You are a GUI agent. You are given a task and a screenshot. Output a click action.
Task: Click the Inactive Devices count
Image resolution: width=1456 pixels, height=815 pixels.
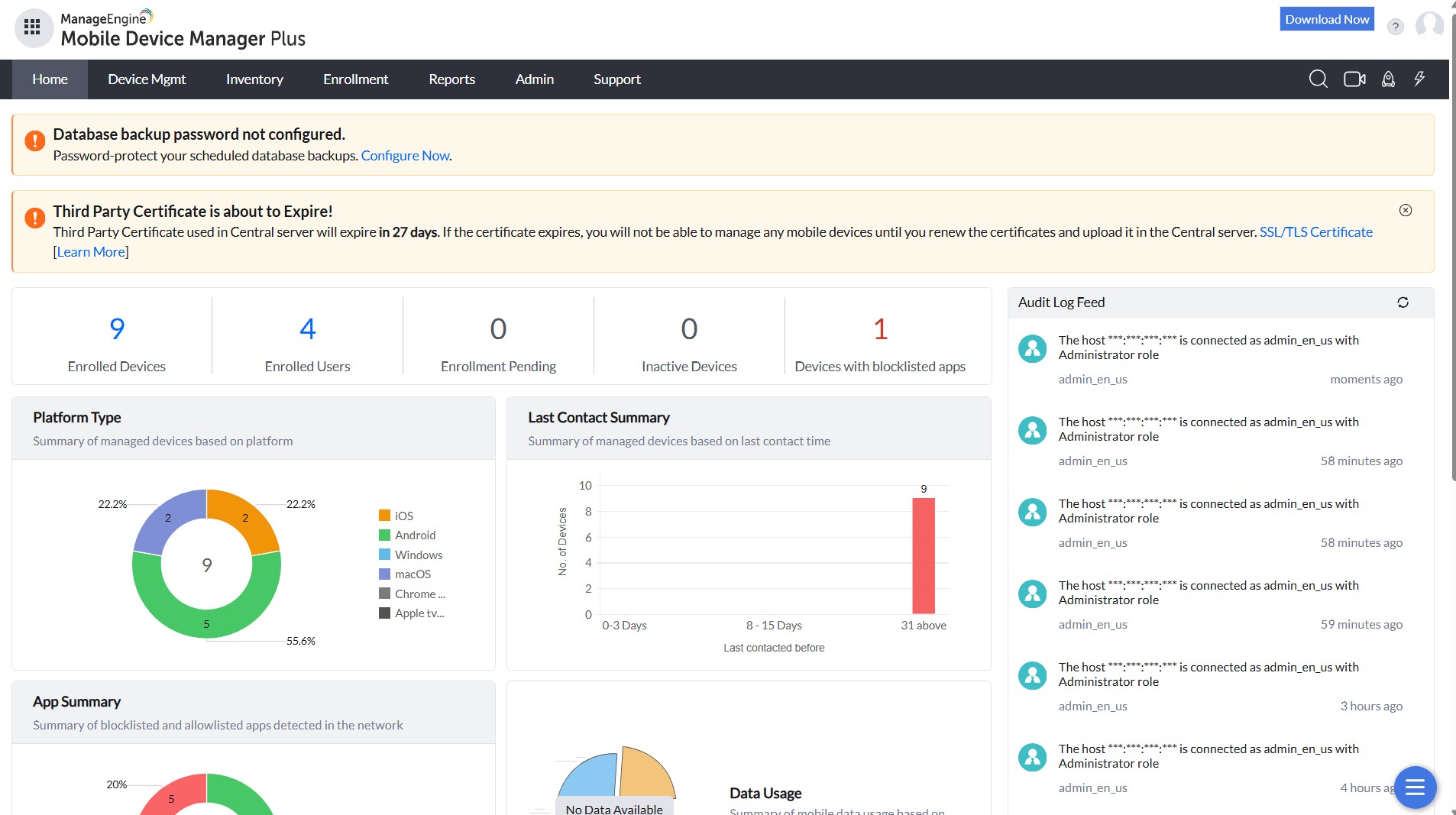(689, 328)
